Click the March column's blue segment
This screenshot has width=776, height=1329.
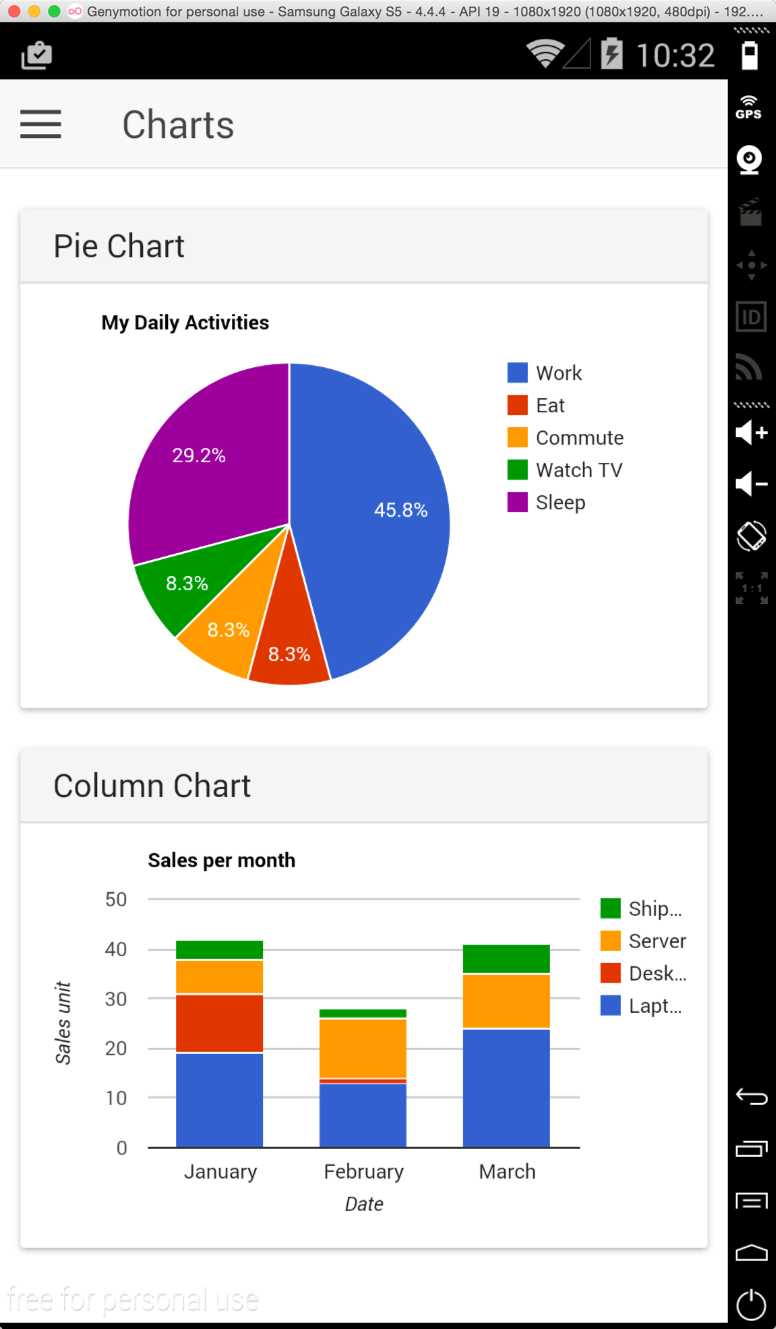coord(506,1088)
